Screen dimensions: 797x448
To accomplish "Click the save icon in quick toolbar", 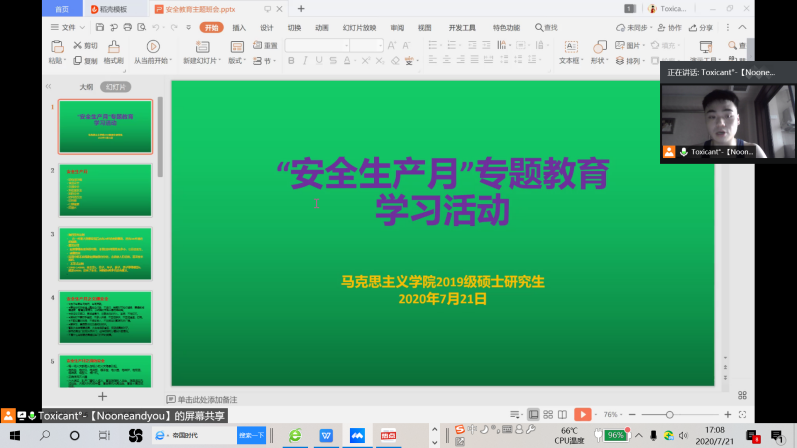I will coord(98,28).
